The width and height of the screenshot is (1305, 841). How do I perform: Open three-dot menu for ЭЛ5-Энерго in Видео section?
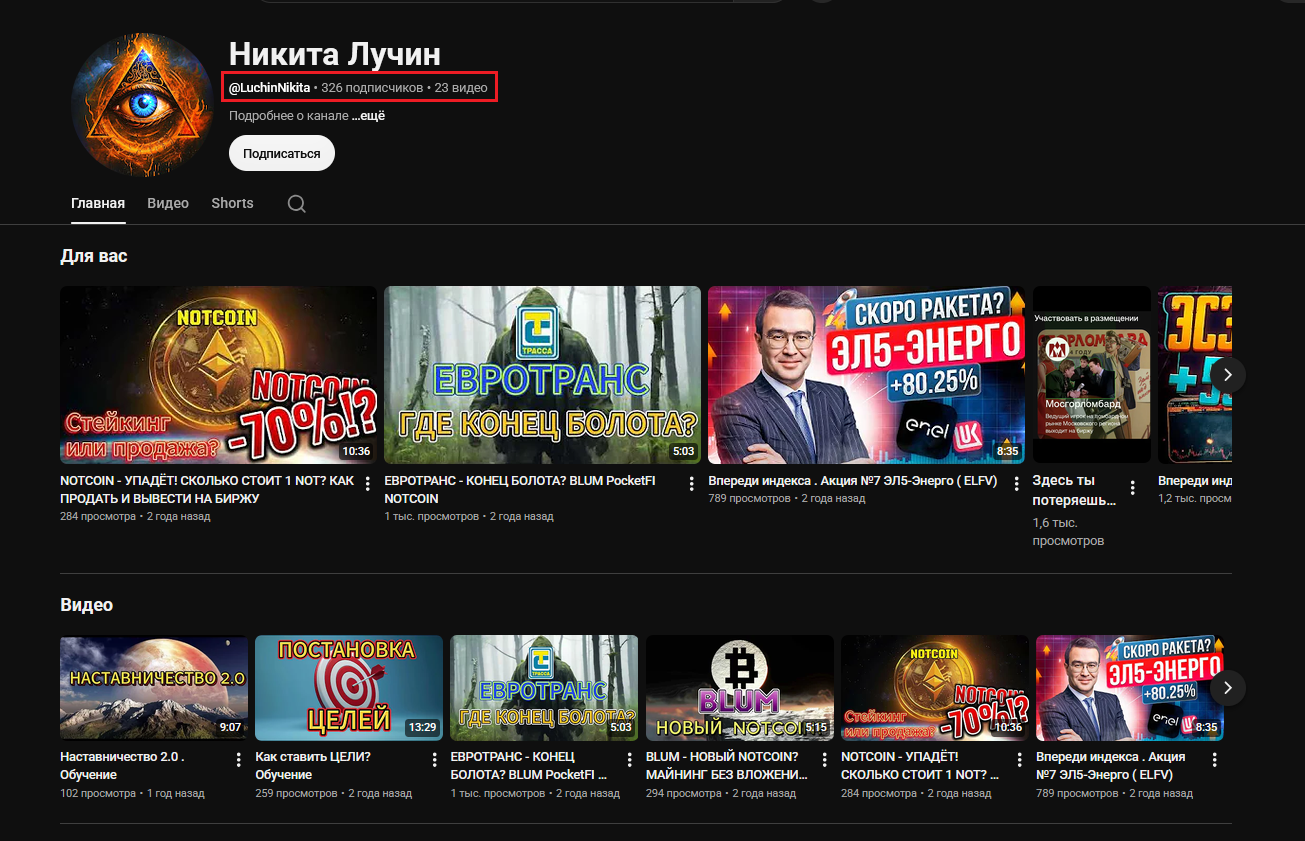coord(1215,760)
